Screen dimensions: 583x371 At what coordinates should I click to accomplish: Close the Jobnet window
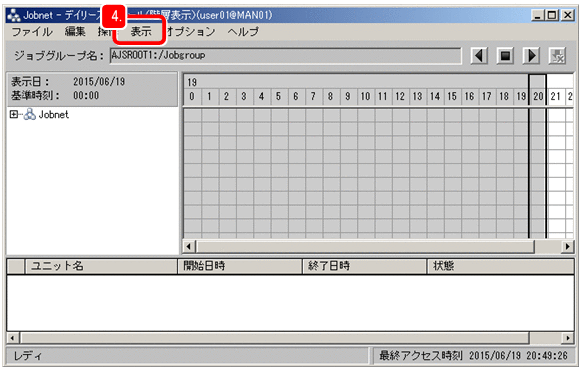568,15
